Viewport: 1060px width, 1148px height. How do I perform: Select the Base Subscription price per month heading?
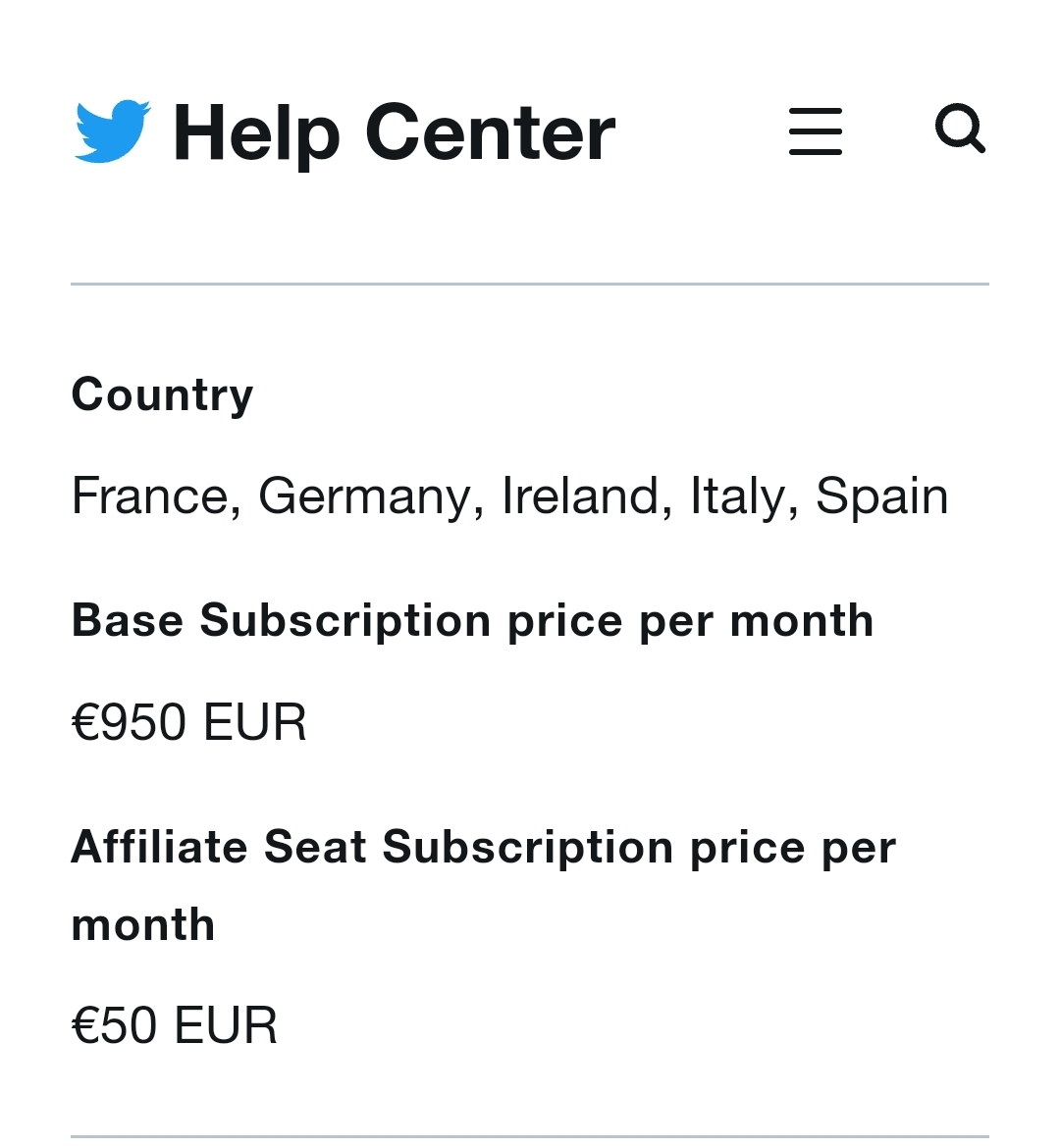472,622
